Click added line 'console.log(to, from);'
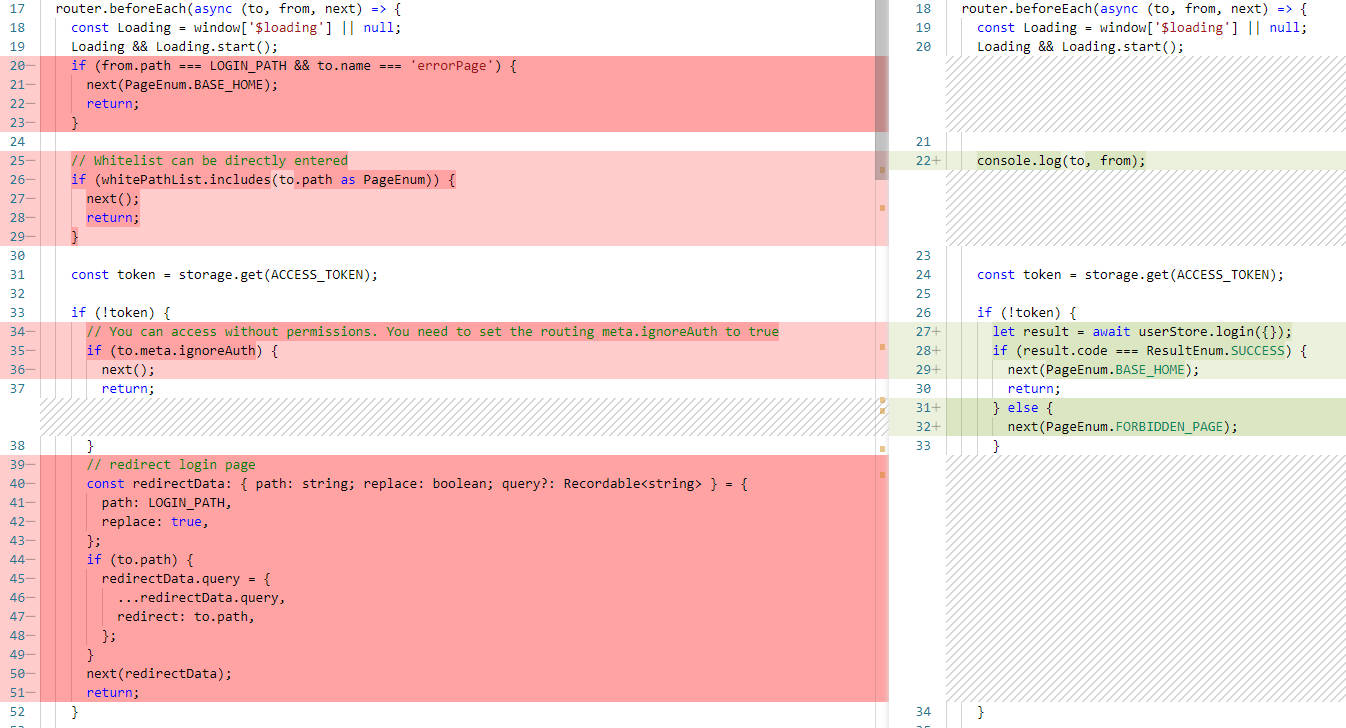Viewport: 1346px width, 728px height. (1061, 160)
